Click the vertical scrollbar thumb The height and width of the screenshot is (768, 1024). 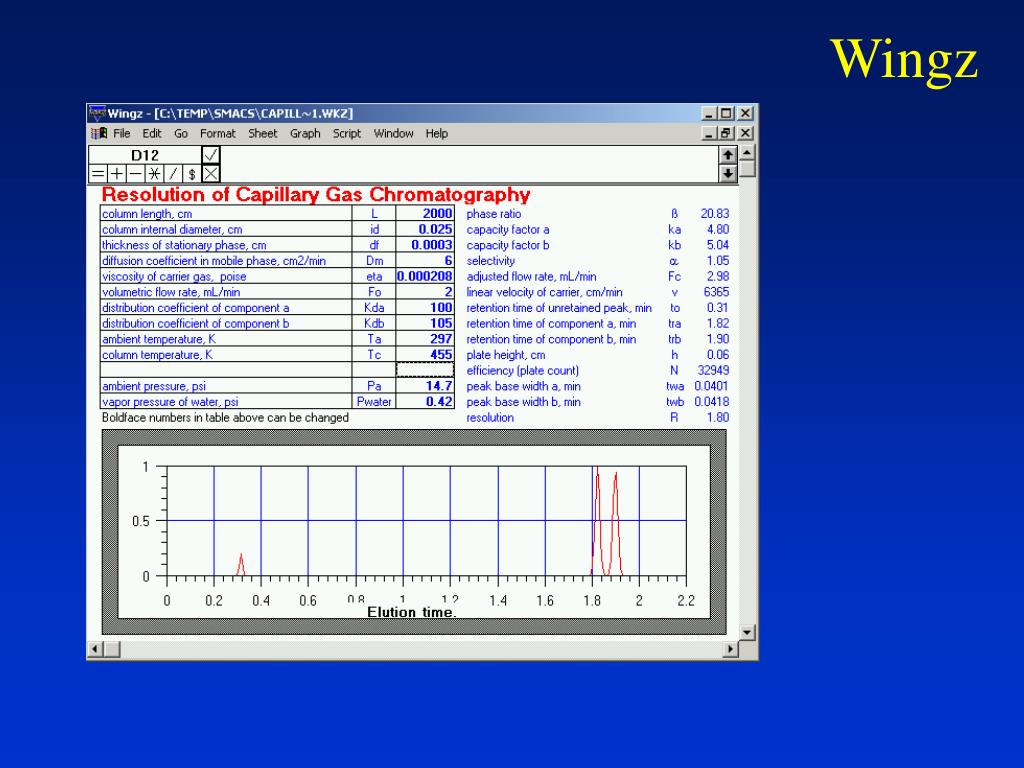tap(748, 169)
